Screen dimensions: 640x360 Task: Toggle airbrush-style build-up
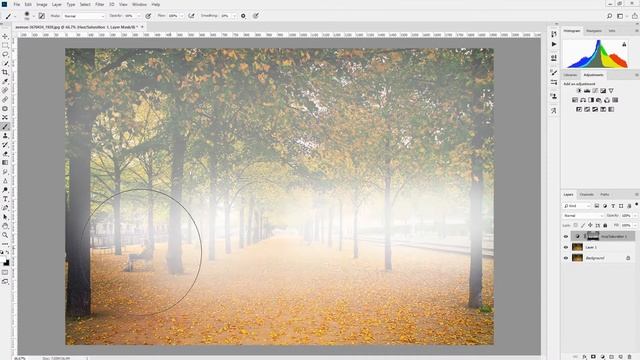191,16
